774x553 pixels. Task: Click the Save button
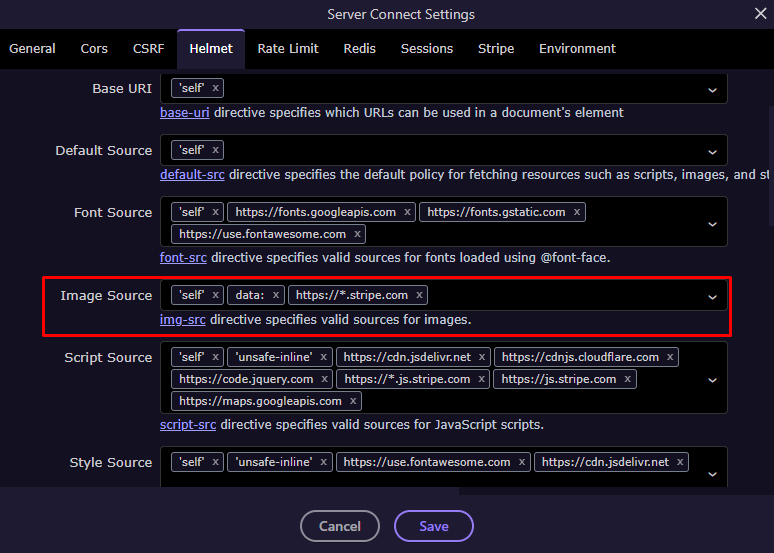coord(434,526)
